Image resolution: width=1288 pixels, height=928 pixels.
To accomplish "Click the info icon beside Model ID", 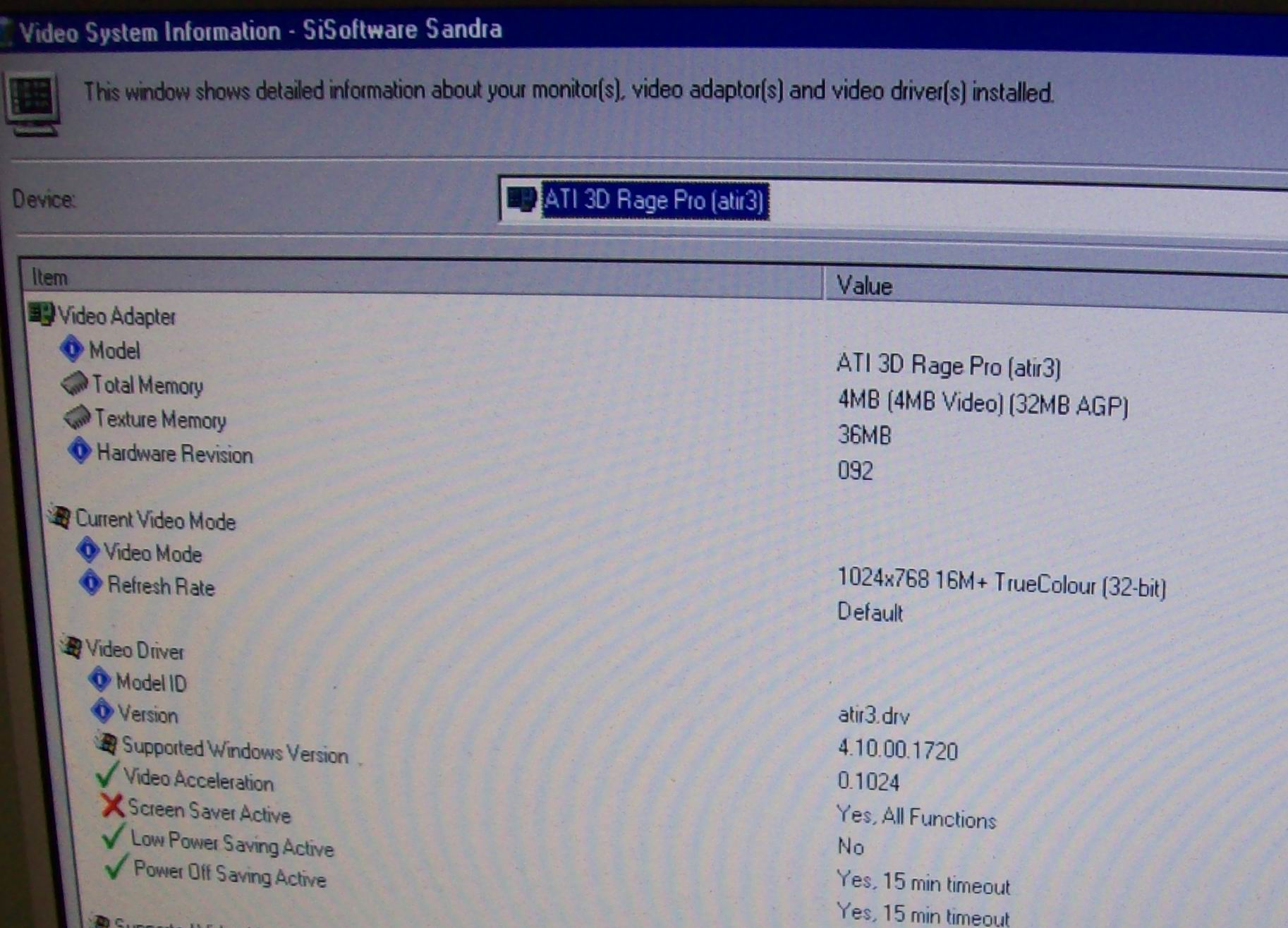I will [x=99, y=680].
